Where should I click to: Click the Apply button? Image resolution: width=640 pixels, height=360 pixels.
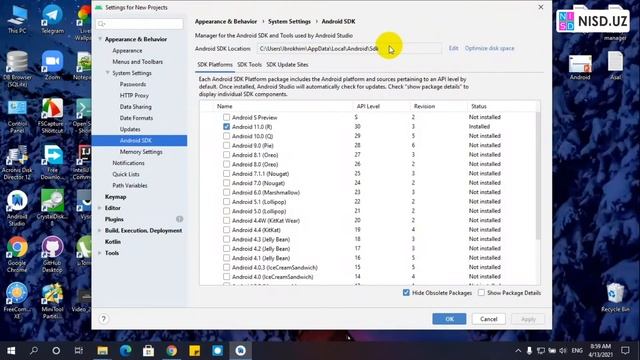coord(528,319)
